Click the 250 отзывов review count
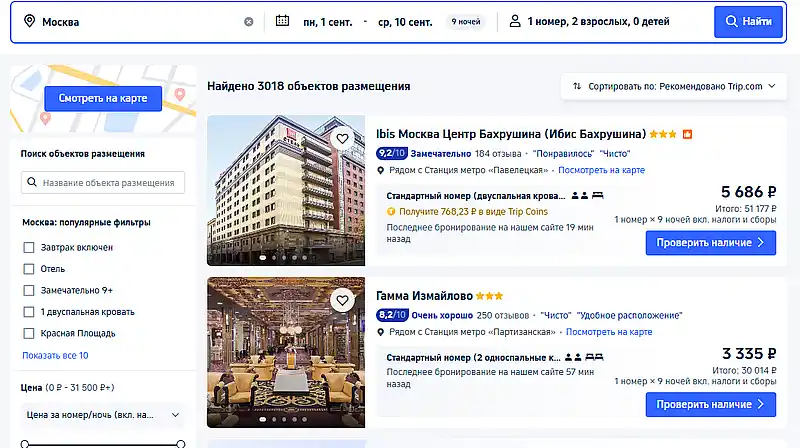This screenshot has width=800, height=448. (503, 315)
